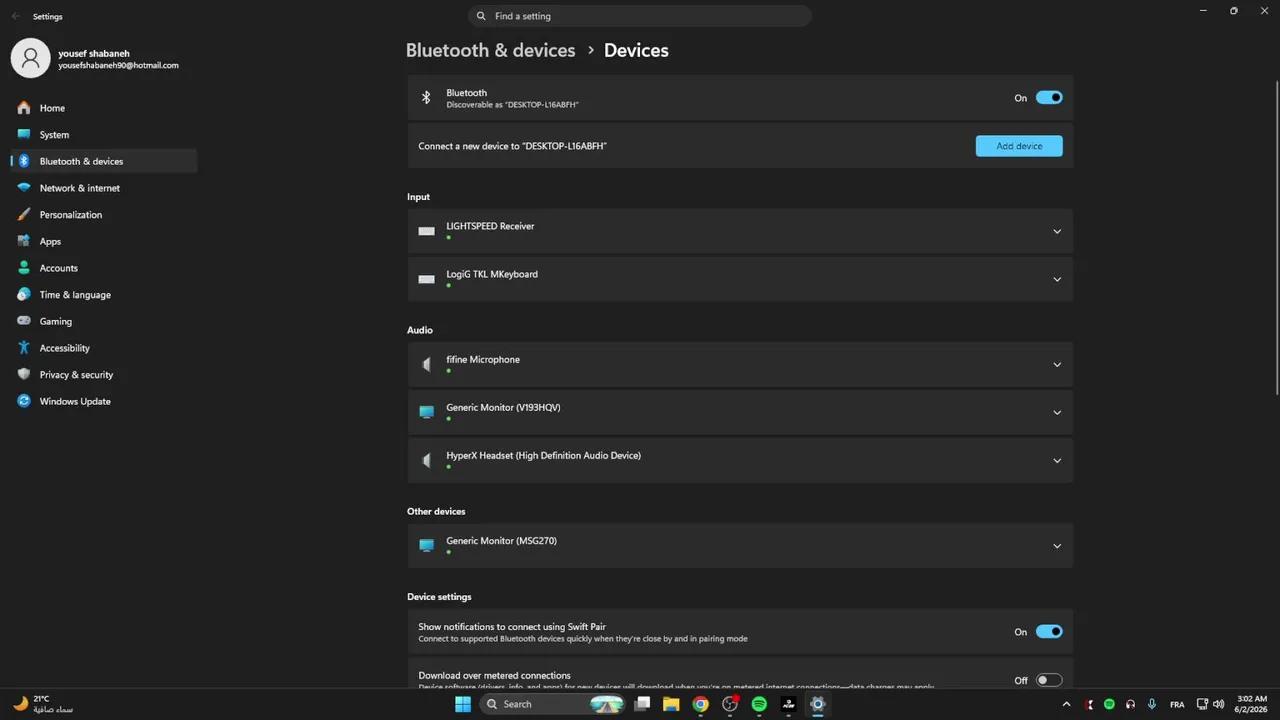Click the Generic Monitor (V193HQV) icon
1280x720 pixels.
(x=427, y=412)
